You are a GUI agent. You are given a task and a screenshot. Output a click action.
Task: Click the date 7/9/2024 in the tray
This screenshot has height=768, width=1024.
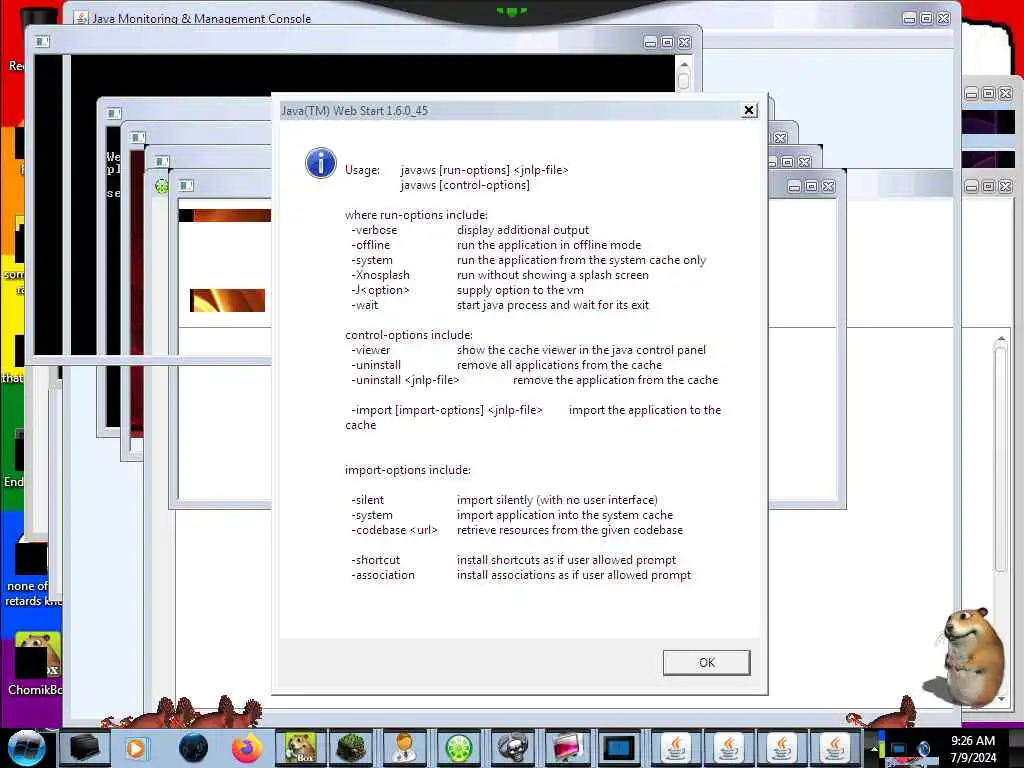(973, 758)
